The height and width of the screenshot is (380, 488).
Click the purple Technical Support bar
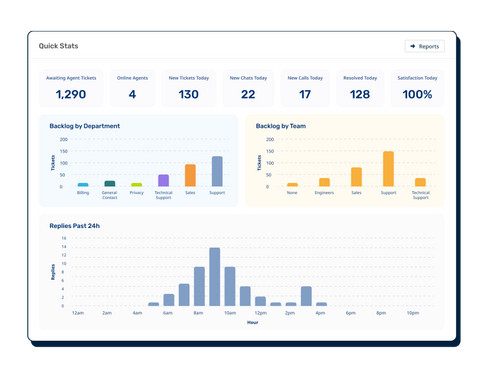tap(163, 180)
